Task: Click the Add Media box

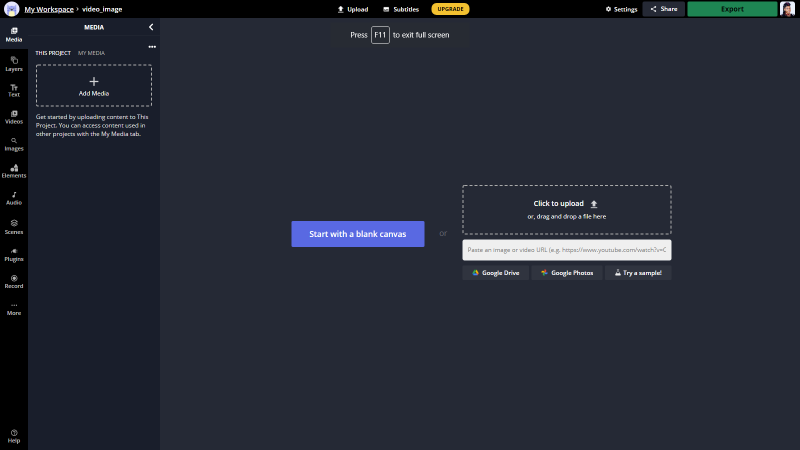Action: click(x=94, y=85)
